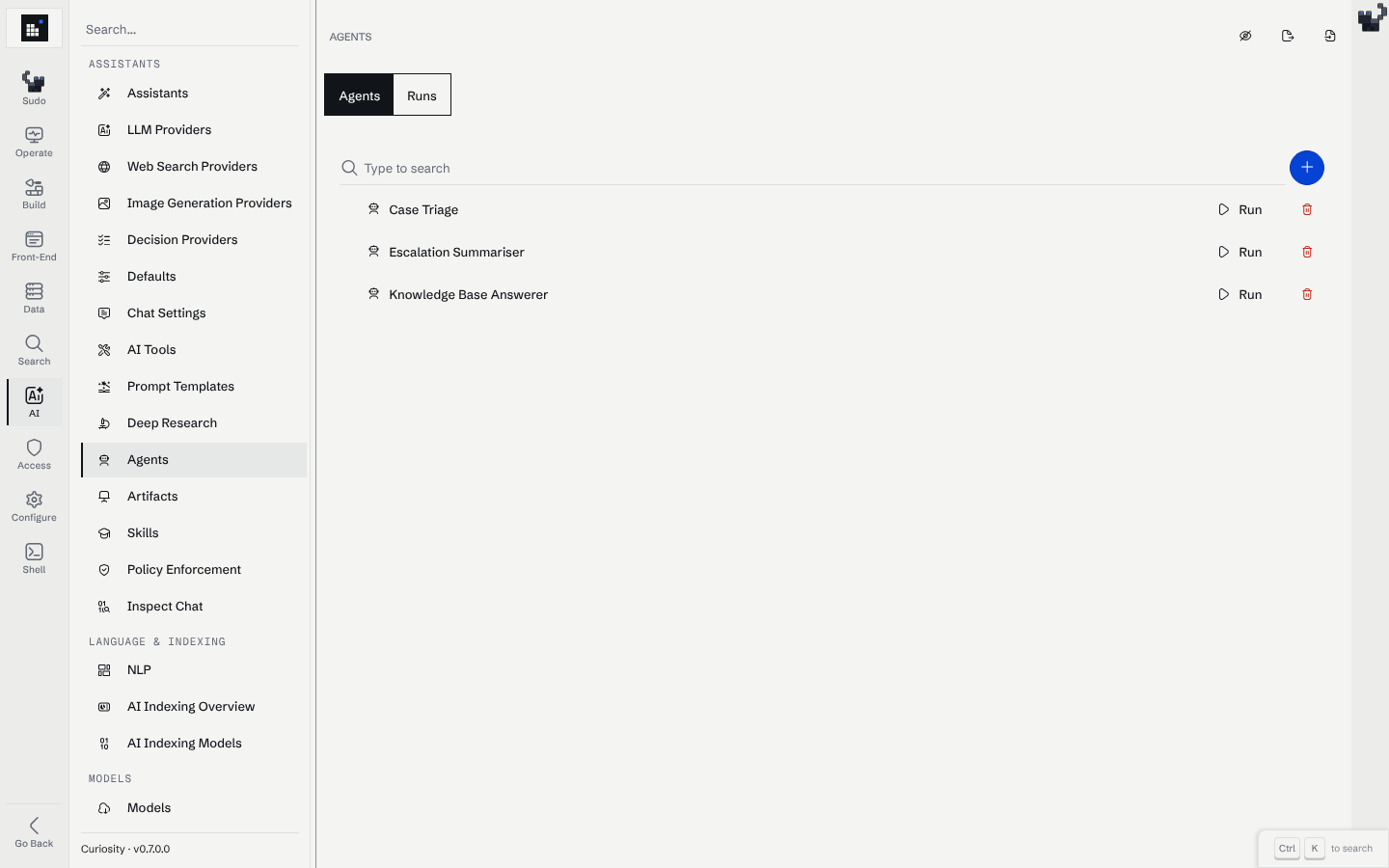Focus the sidebar Search... field
This screenshot has height=868, width=1389.
[x=190, y=30]
